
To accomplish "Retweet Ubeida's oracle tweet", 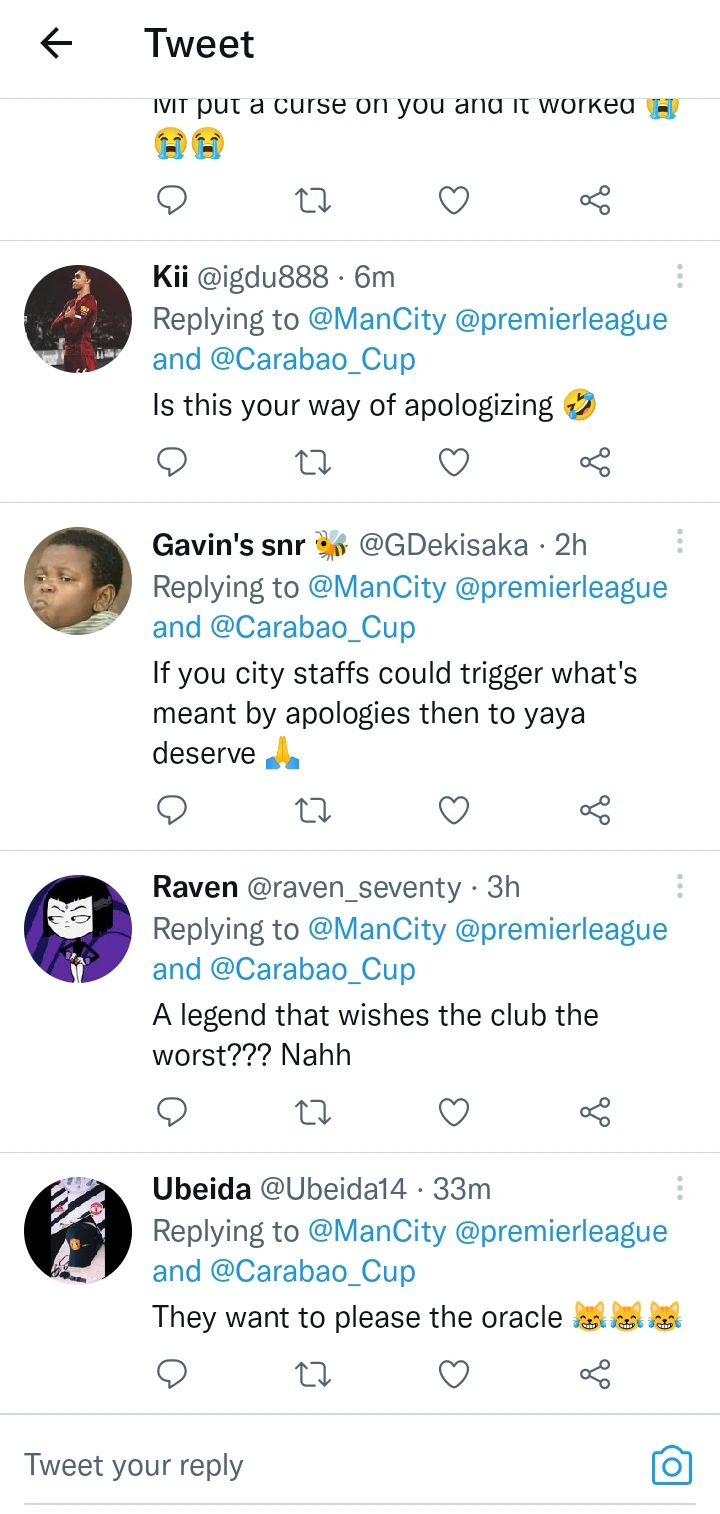I will tap(314, 1376).
